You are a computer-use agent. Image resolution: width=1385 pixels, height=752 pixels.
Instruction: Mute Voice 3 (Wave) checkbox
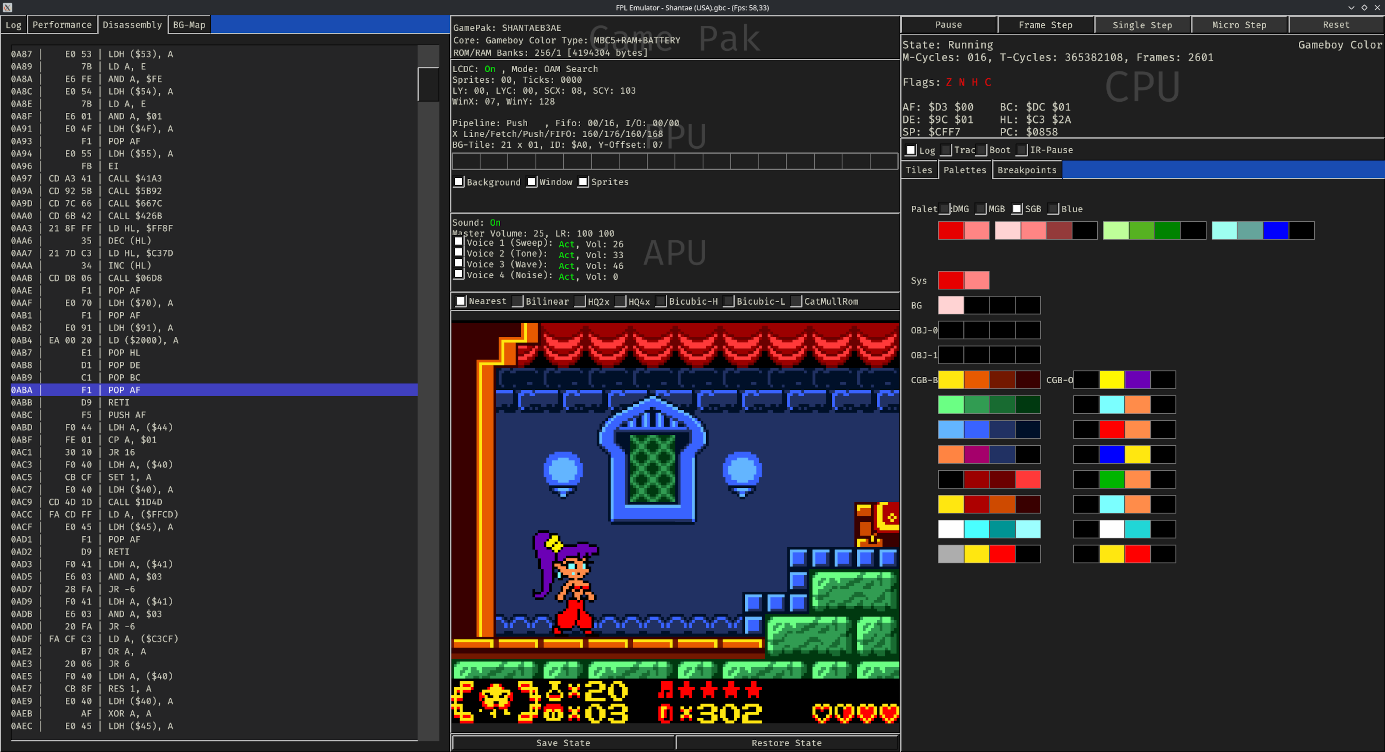(459, 263)
